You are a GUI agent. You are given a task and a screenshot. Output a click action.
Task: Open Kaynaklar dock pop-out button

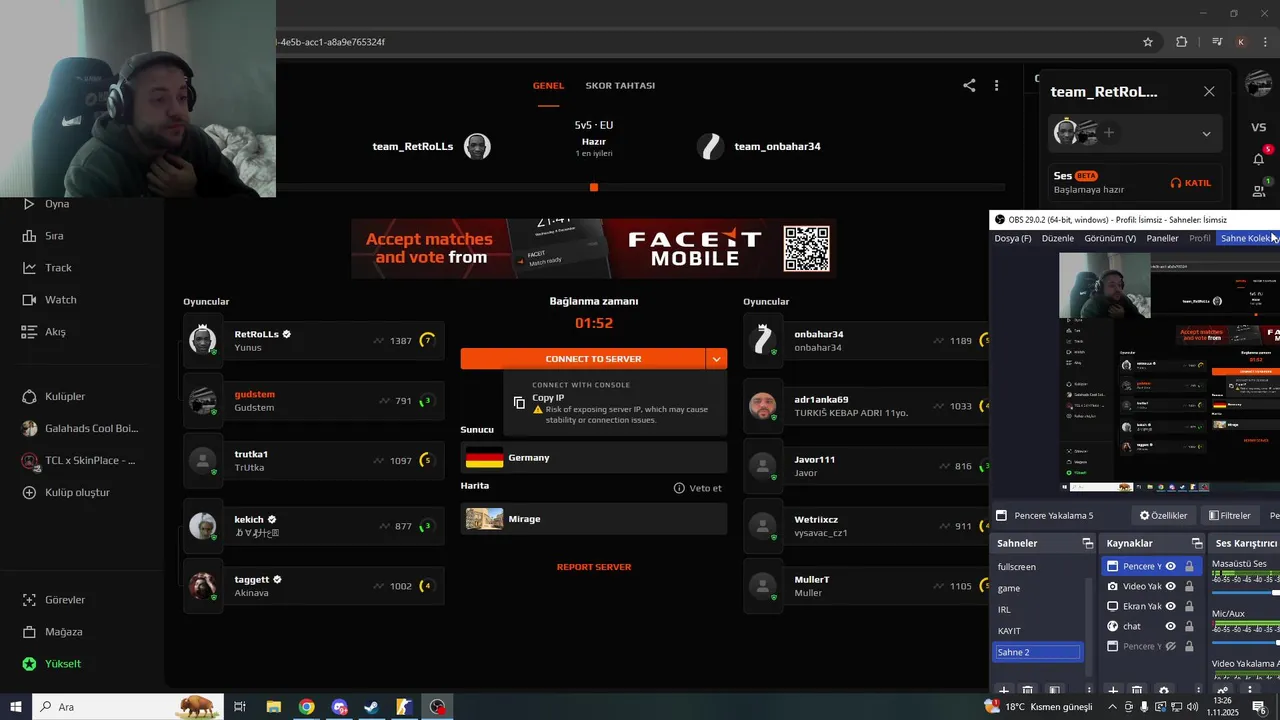coord(1197,543)
